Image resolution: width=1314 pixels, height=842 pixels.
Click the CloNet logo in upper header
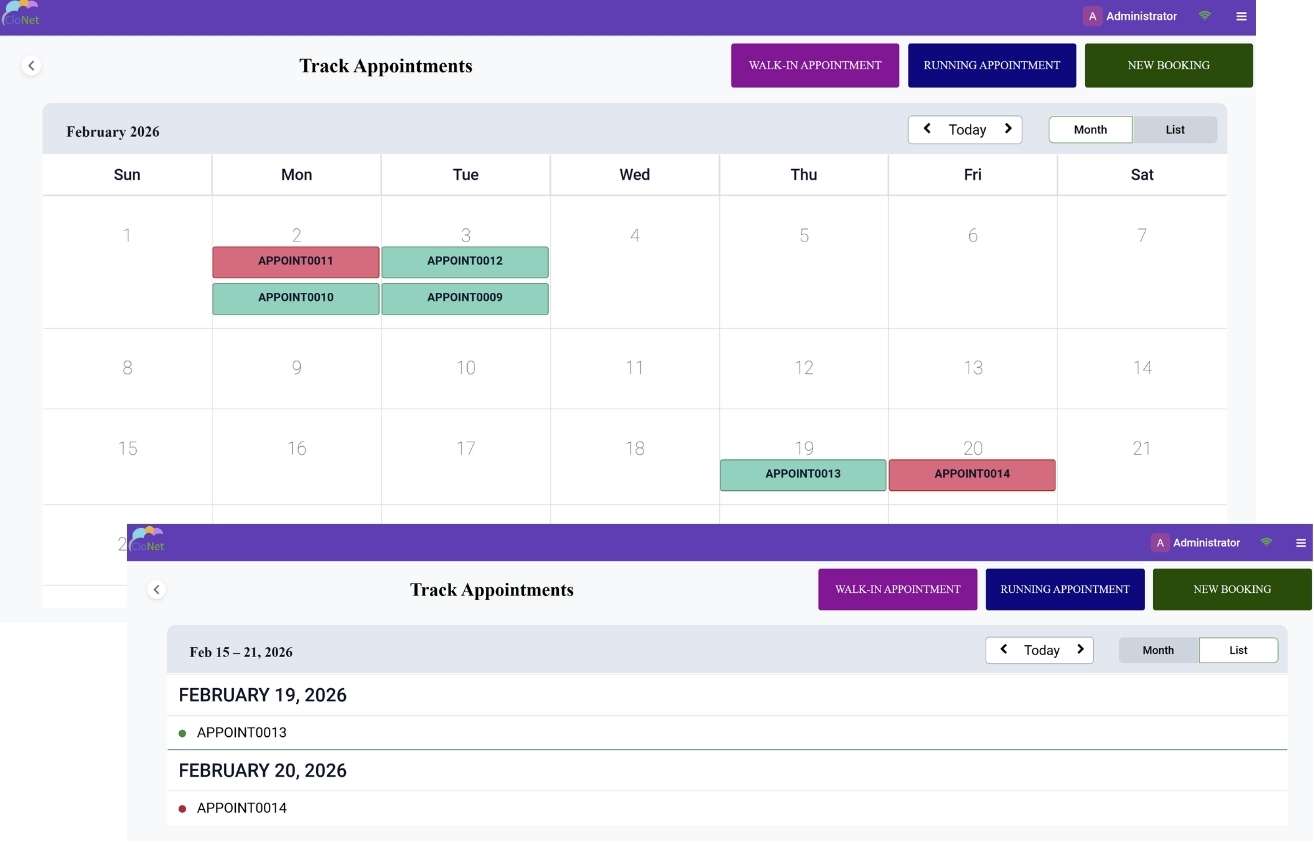[x=20, y=14]
